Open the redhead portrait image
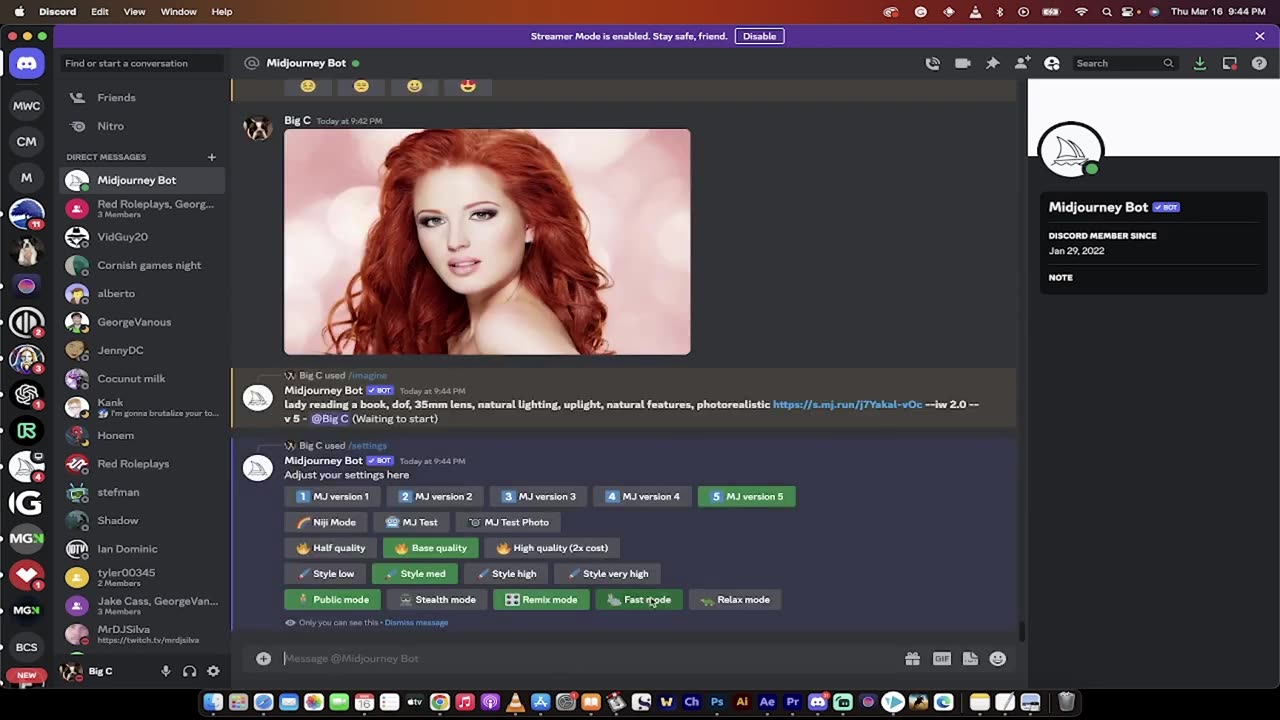 point(487,242)
